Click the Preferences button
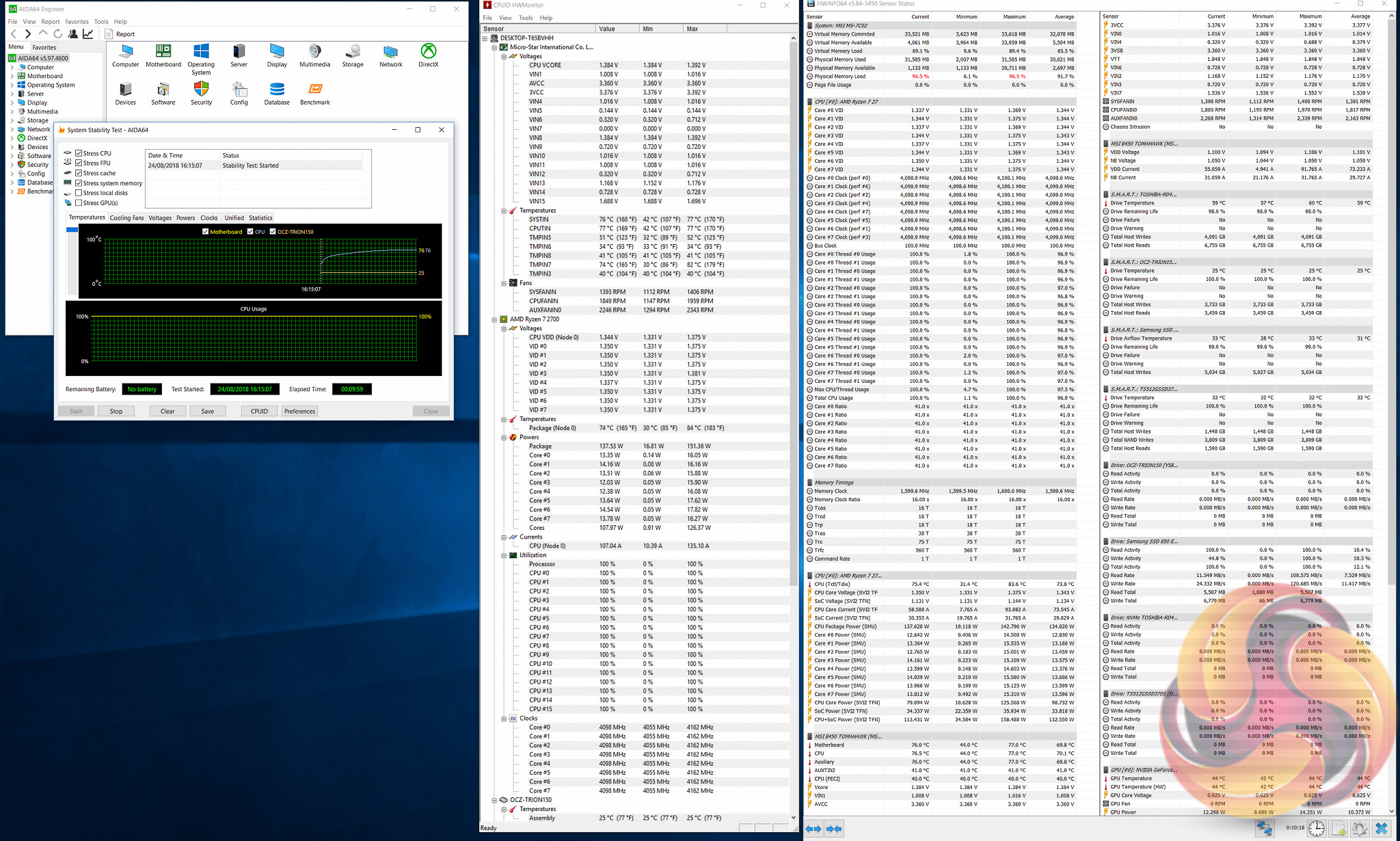This screenshot has width=1400, height=841. (x=299, y=412)
